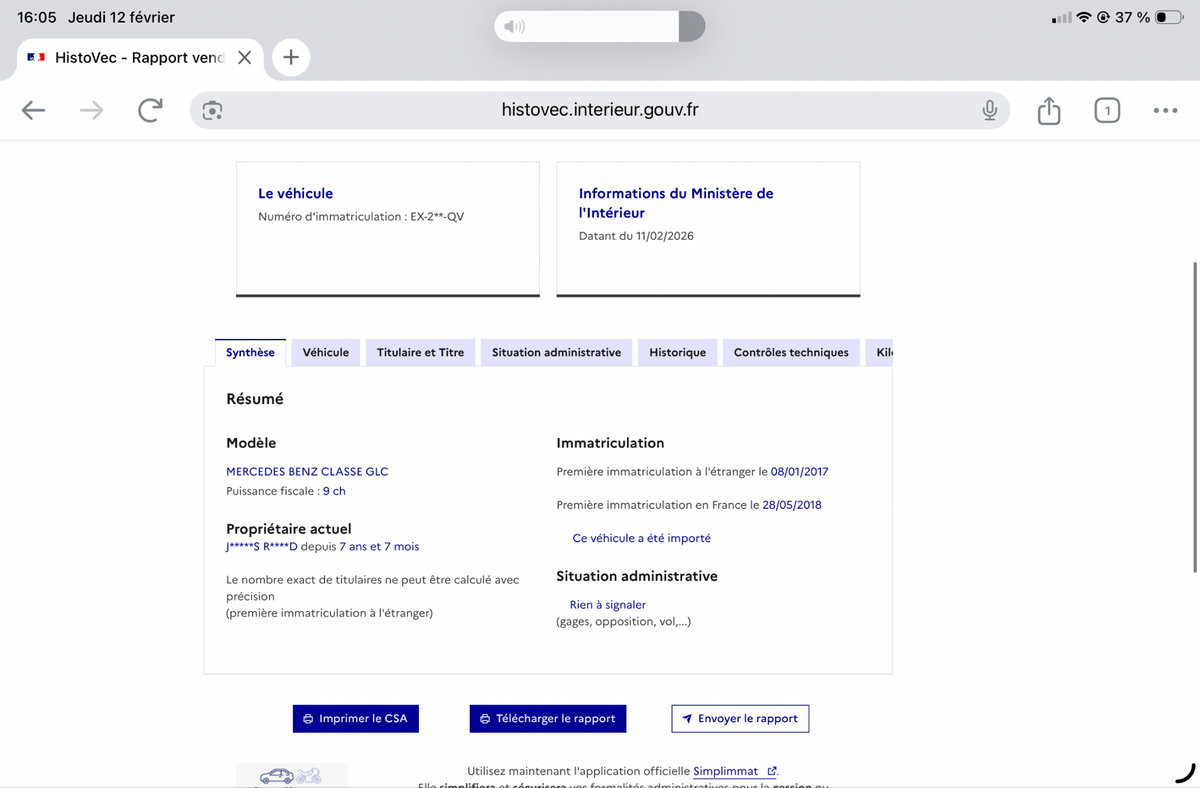Viewport: 1200px width, 788px height.
Task: Download report with Télécharger le rapport
Action: 547,718
